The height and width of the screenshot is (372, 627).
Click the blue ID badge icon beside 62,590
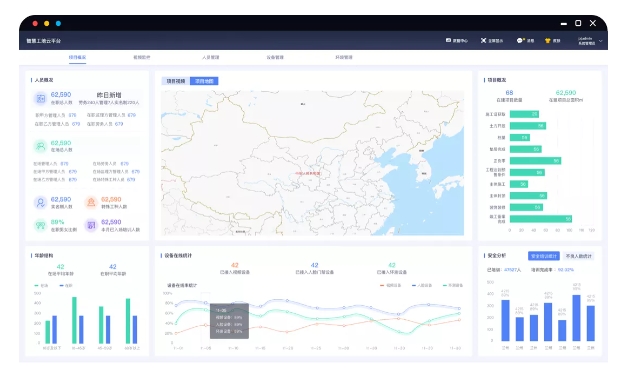[x=40, y=98]
